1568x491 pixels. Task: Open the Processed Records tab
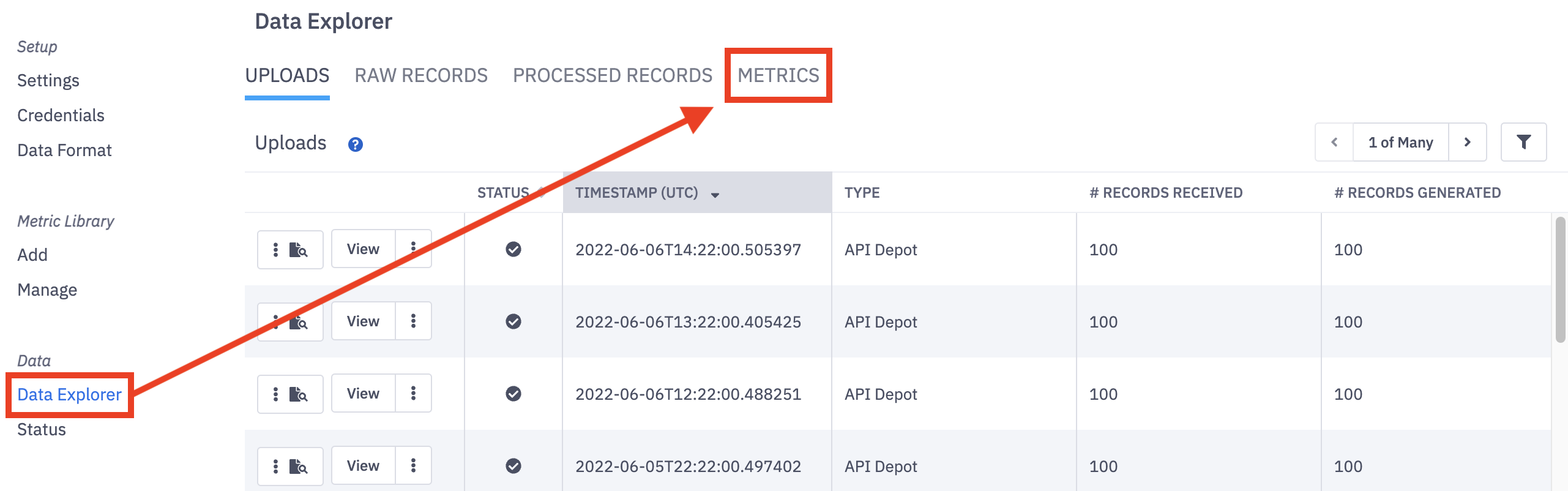[612, 75]
